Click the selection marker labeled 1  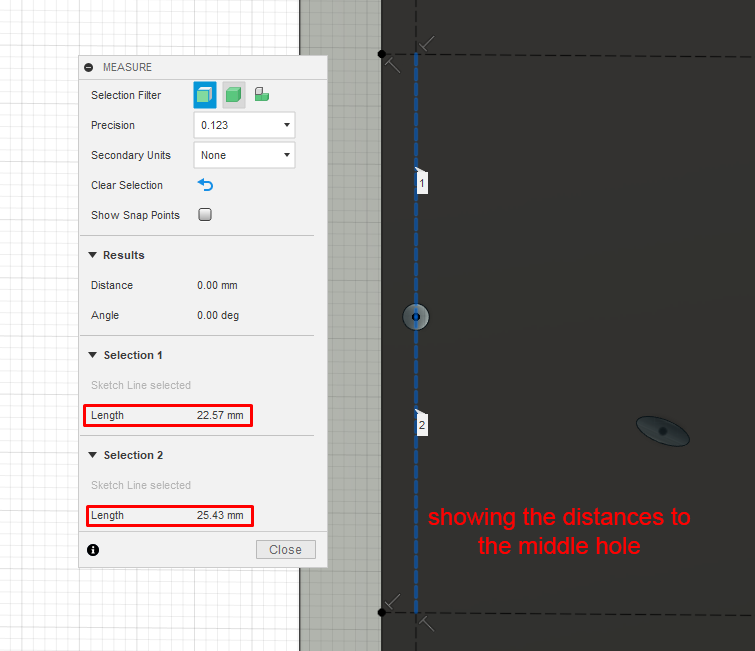[422, 182]
